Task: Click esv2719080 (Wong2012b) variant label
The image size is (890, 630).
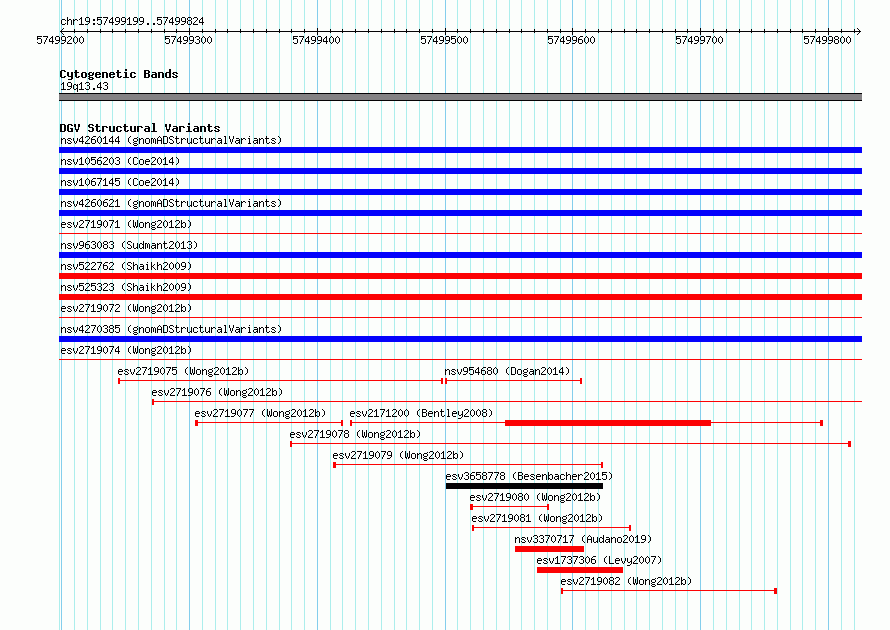Action: pos(535,497)
